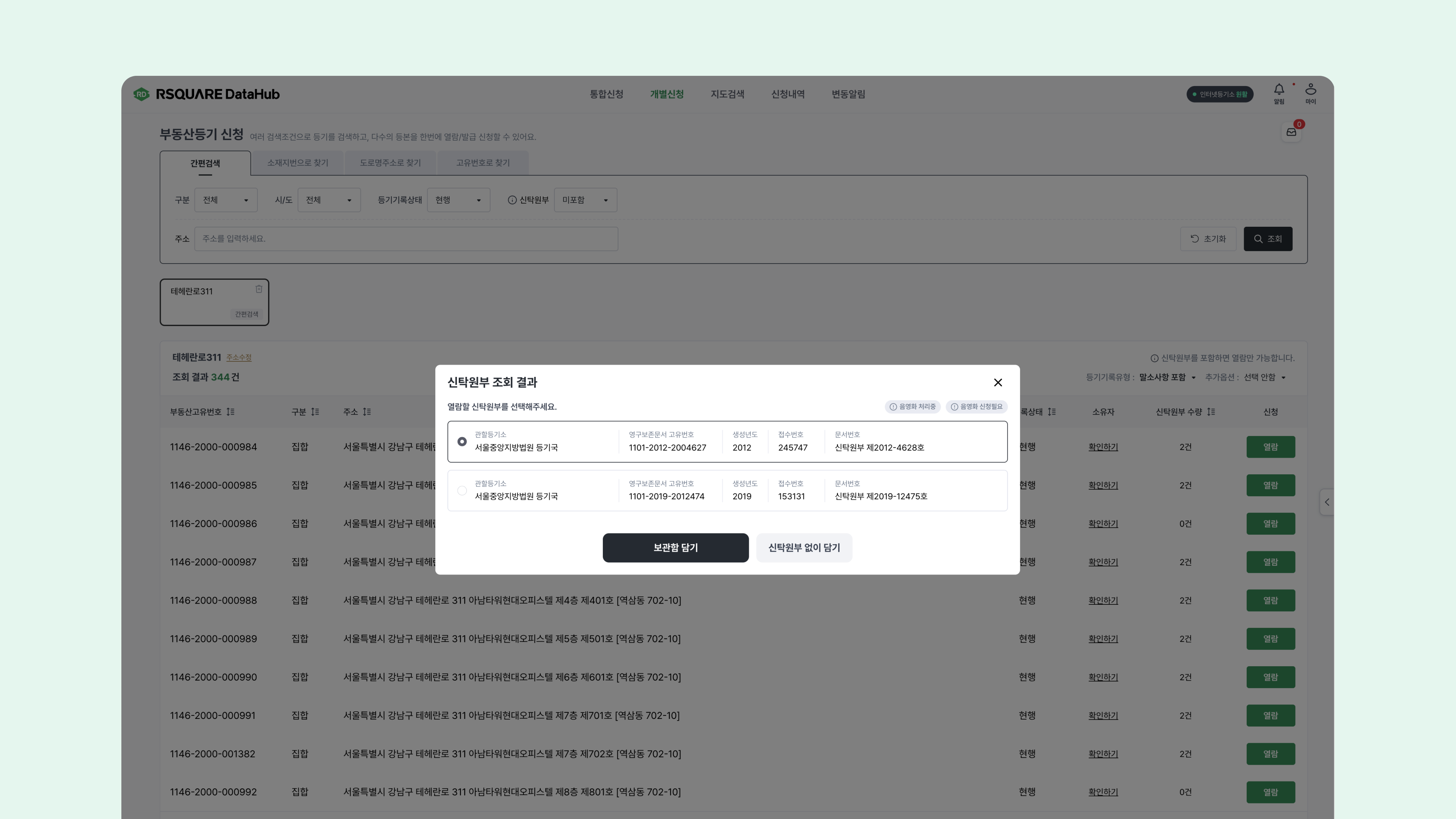Select the 1101-2019-2012474 trust record radio

462,491
